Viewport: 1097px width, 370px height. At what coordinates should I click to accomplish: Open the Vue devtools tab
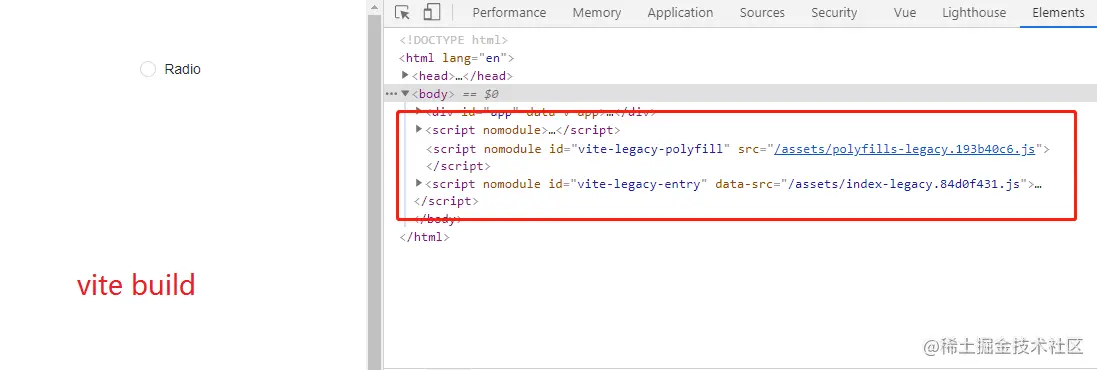pyautogui.click(x=905, y=13)
